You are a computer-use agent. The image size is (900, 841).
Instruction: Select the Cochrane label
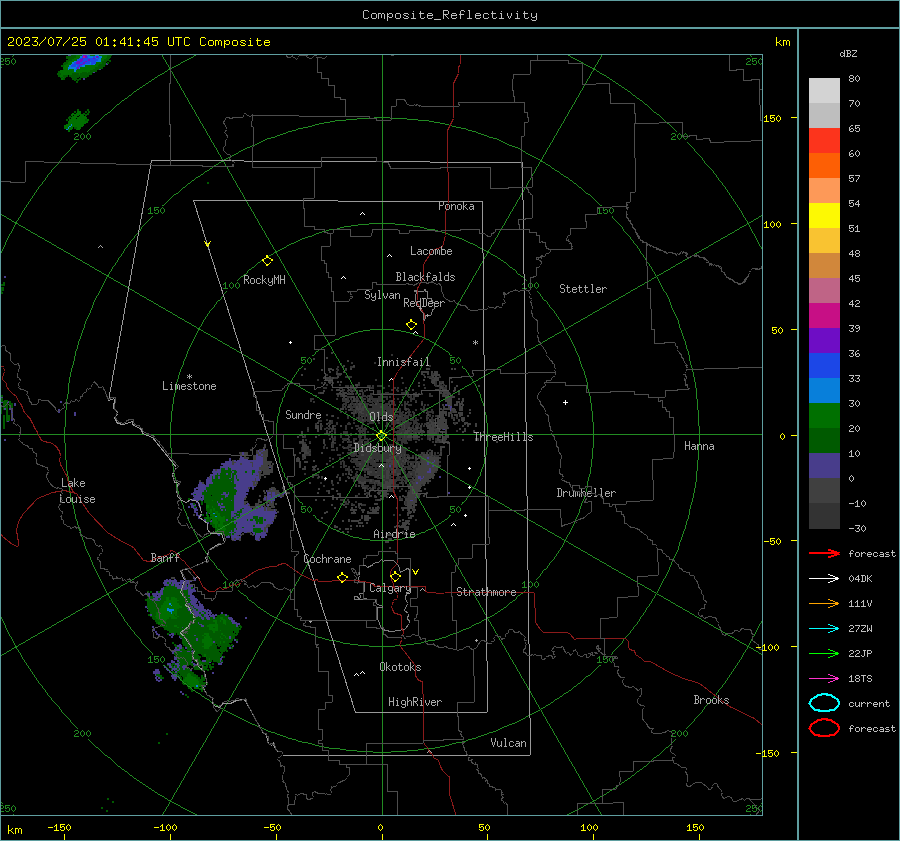[x=327, y=559]
